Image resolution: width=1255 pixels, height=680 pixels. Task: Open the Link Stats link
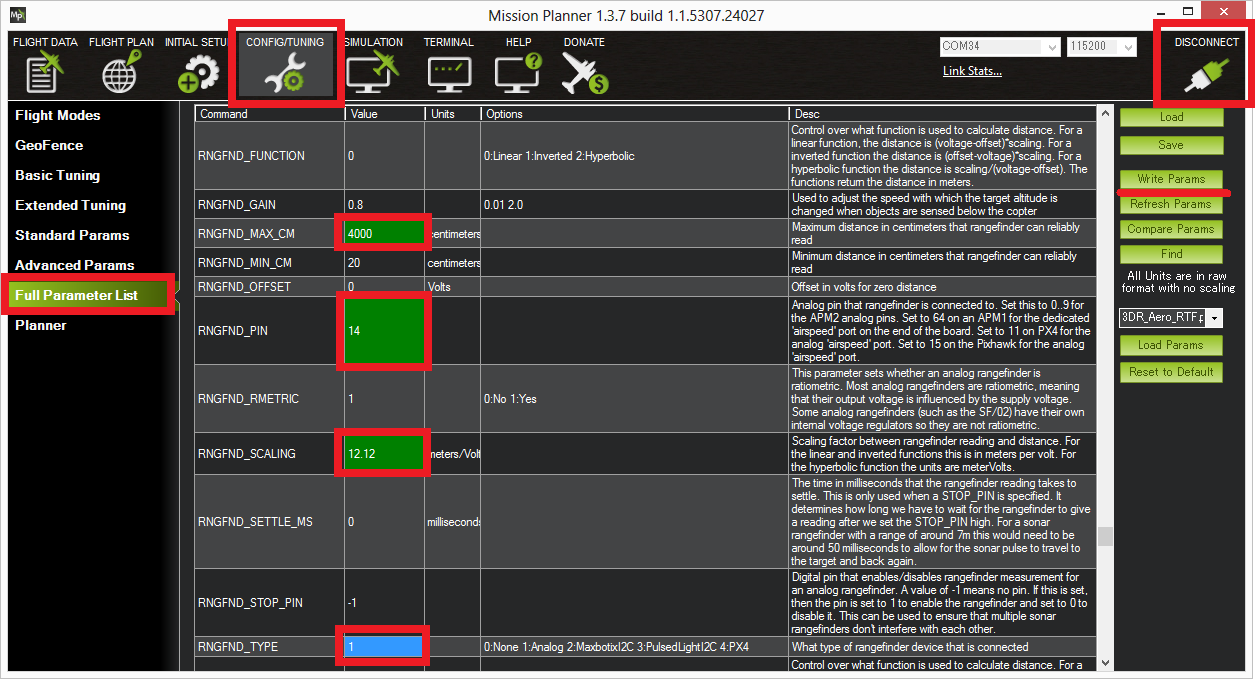tap(972, 71)
